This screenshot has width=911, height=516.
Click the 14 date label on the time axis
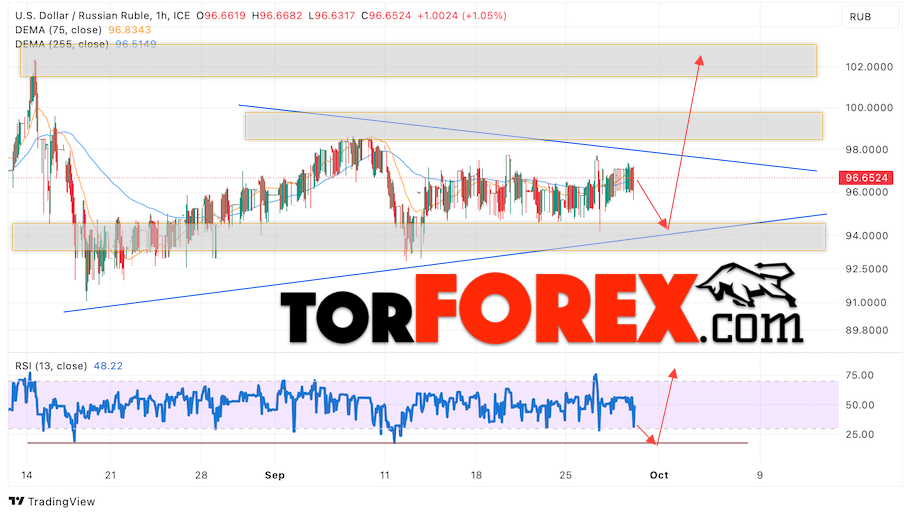(x=27, y=475)
